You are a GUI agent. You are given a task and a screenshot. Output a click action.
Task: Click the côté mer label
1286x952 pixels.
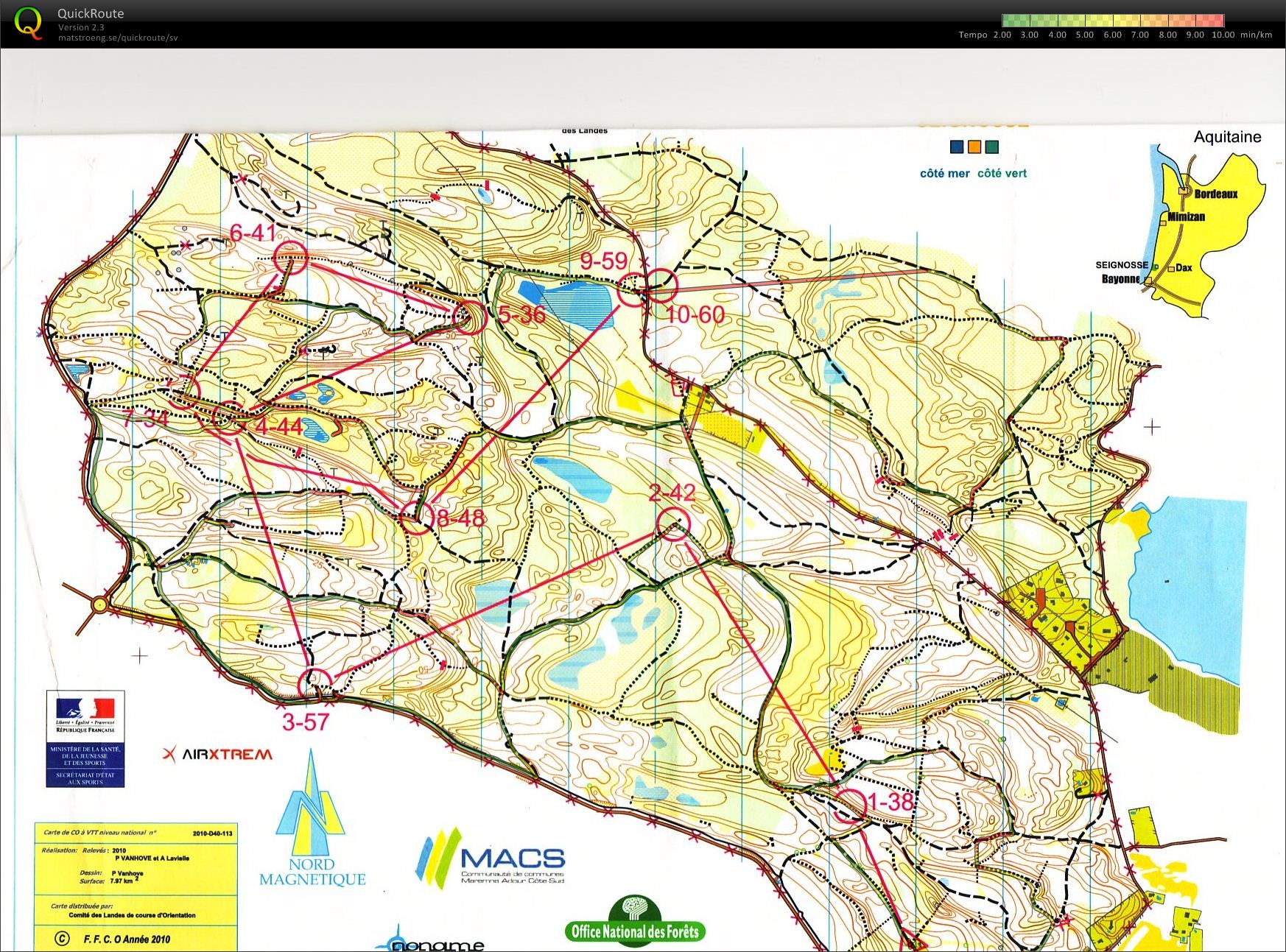pyautogui.click(x=945, y=174)
